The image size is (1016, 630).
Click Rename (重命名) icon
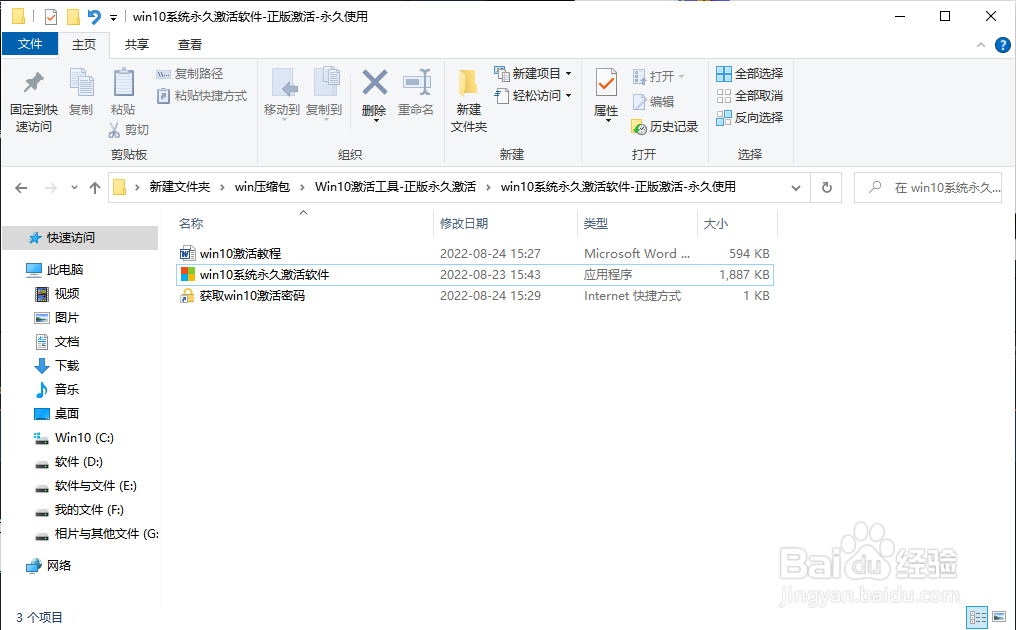point(417,83)
